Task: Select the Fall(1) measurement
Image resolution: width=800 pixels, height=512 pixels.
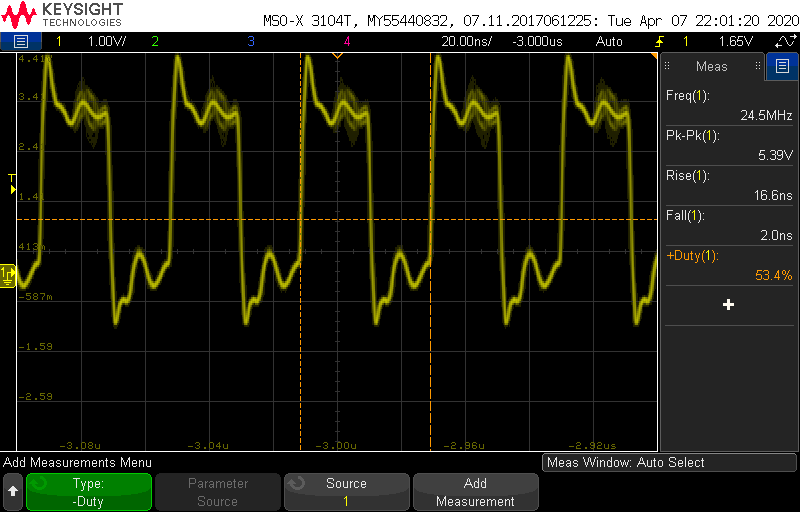Action: tap(730, 225)
